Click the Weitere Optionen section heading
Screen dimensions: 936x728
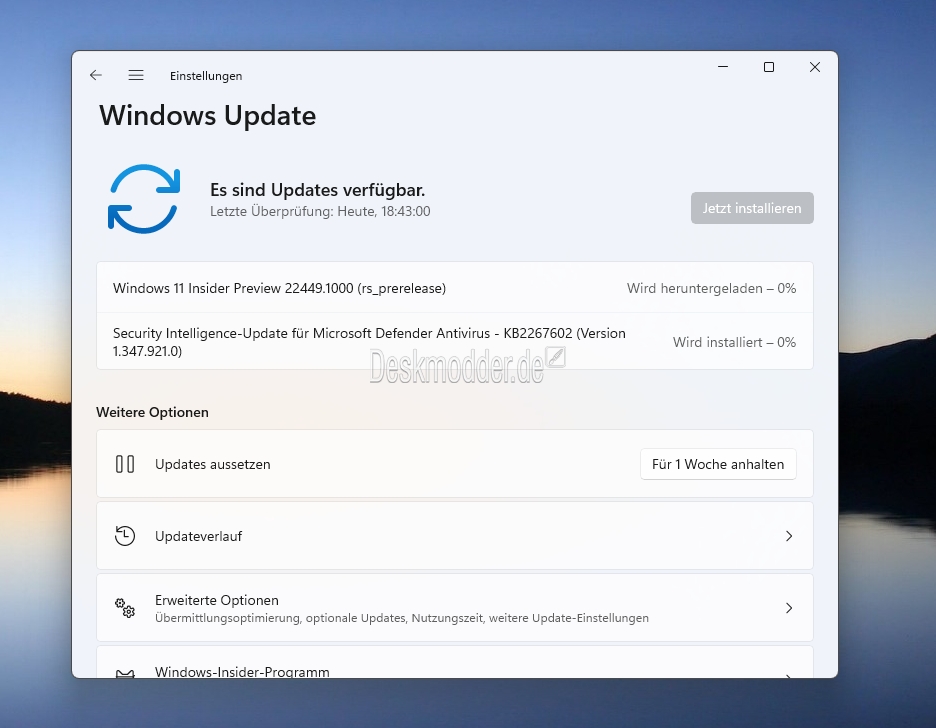[x=152, y=412]
